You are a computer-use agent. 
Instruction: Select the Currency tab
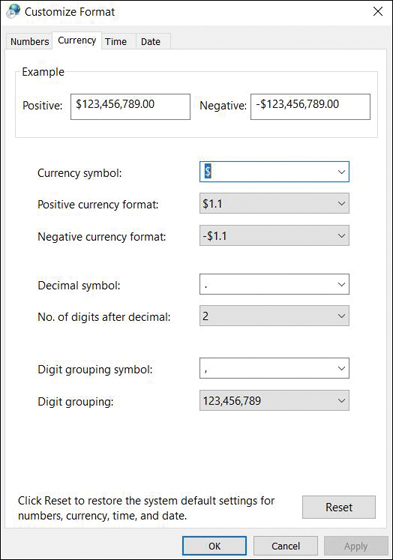pos(77,40)
